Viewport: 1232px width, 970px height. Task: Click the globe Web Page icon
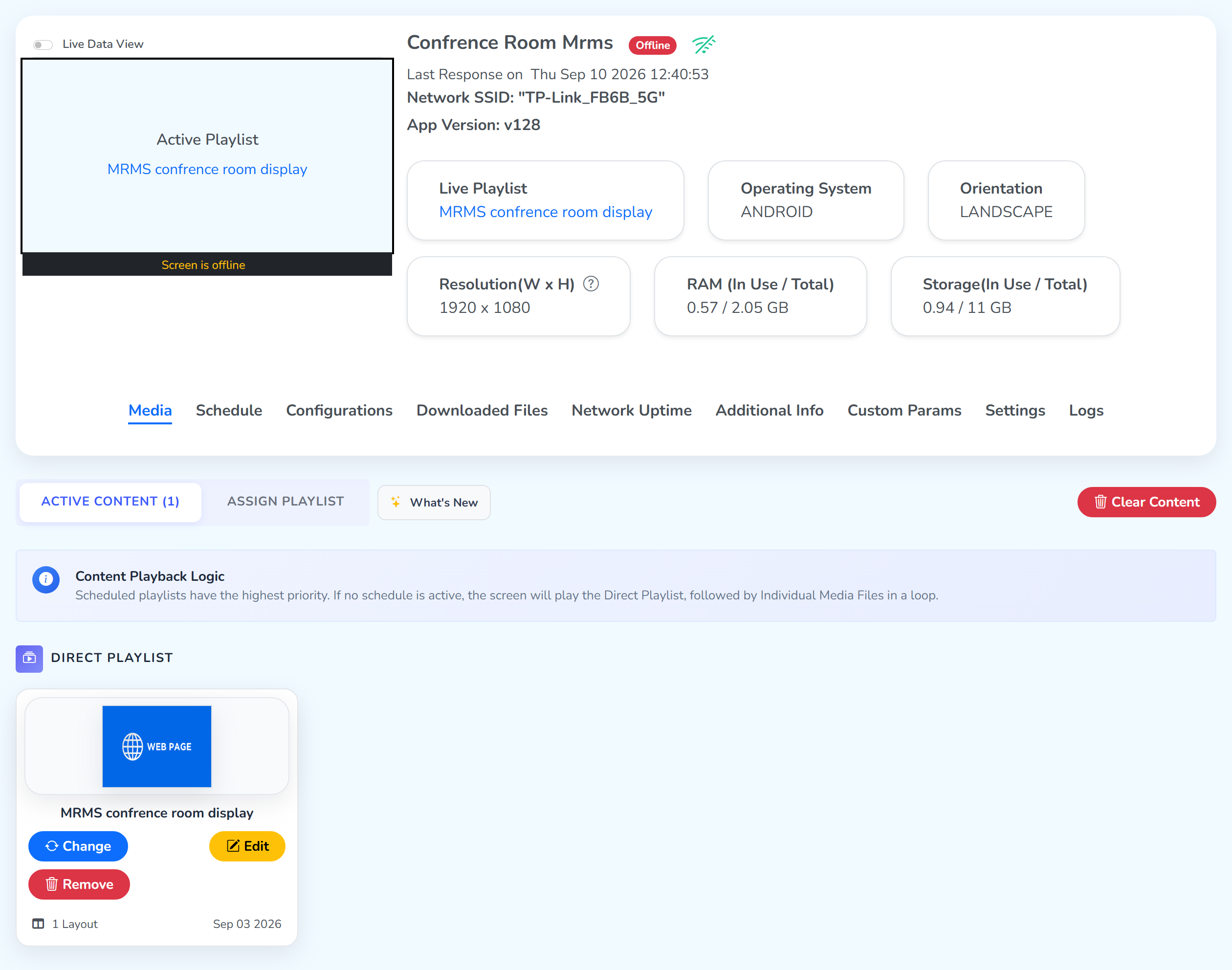coord(132,746)
